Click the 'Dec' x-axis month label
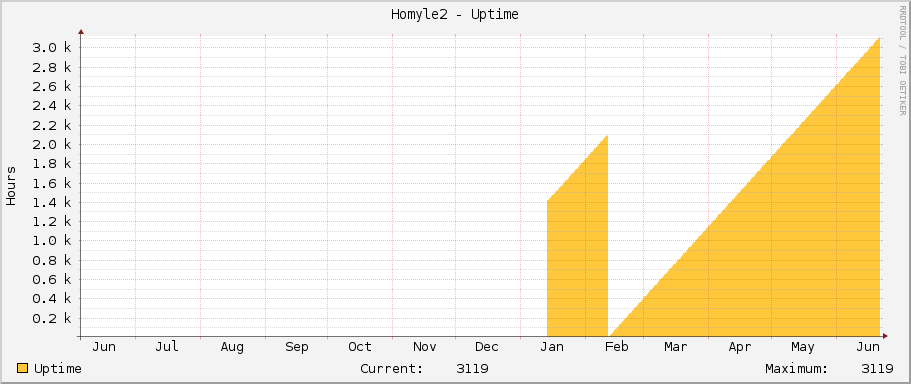Viewport: 911px width, 384px height. coord(487,347)
